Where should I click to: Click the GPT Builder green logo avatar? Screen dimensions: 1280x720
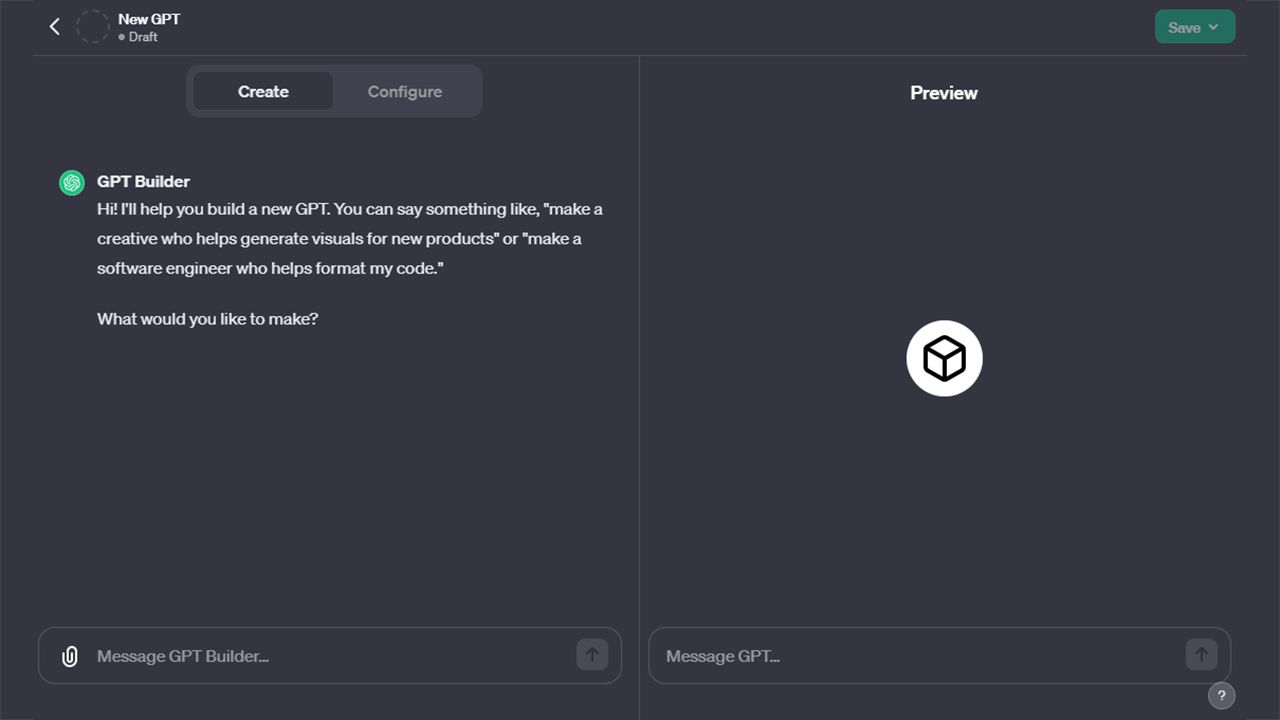pyautogui.click(x=72, y=183)
